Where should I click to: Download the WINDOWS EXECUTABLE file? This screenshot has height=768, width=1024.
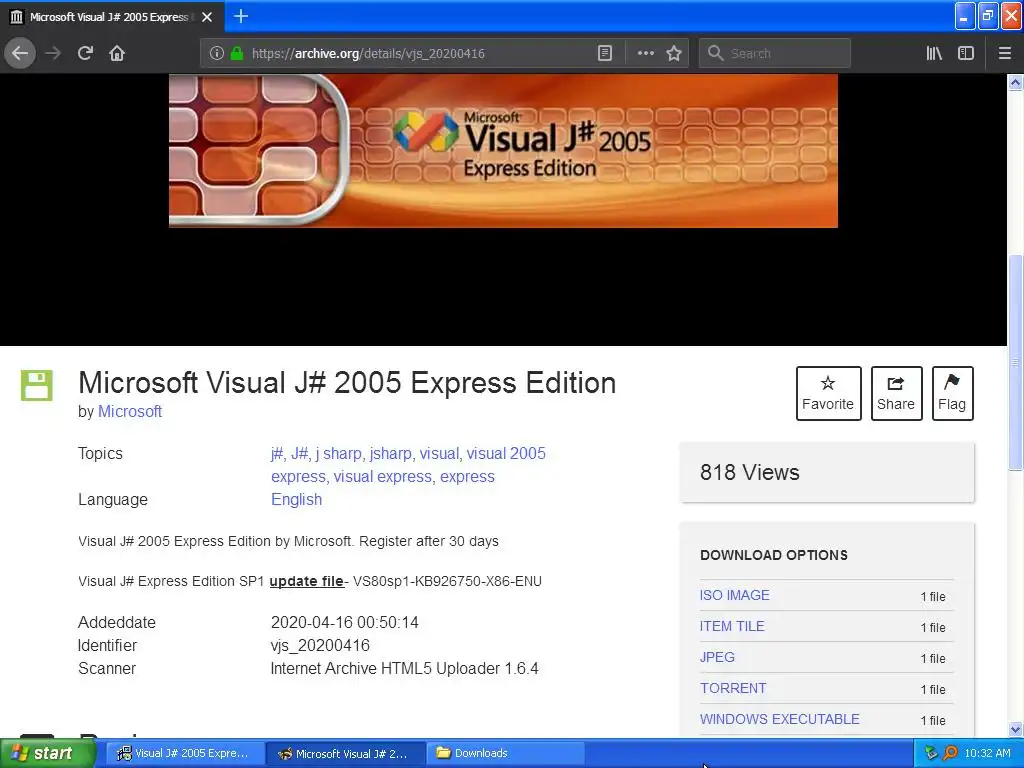(x=780, y=719)
